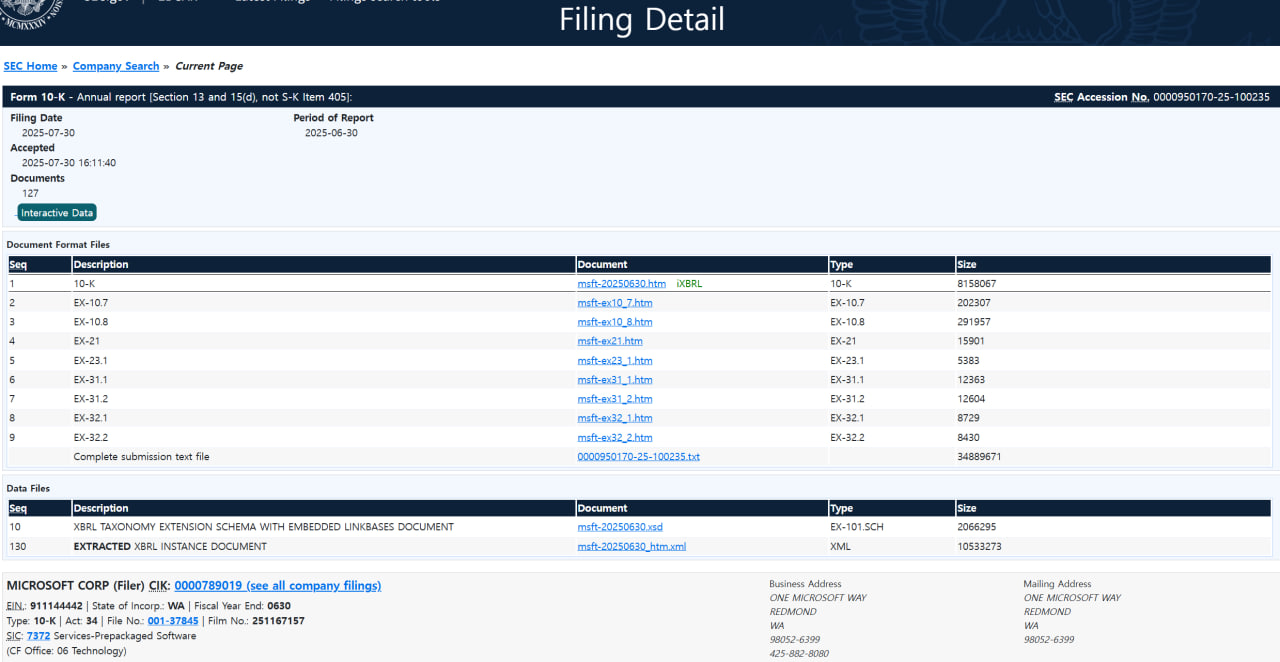Click the Mailing Address heading
The height and width of the screenshot is (662, 1280).
[1057, 584]
